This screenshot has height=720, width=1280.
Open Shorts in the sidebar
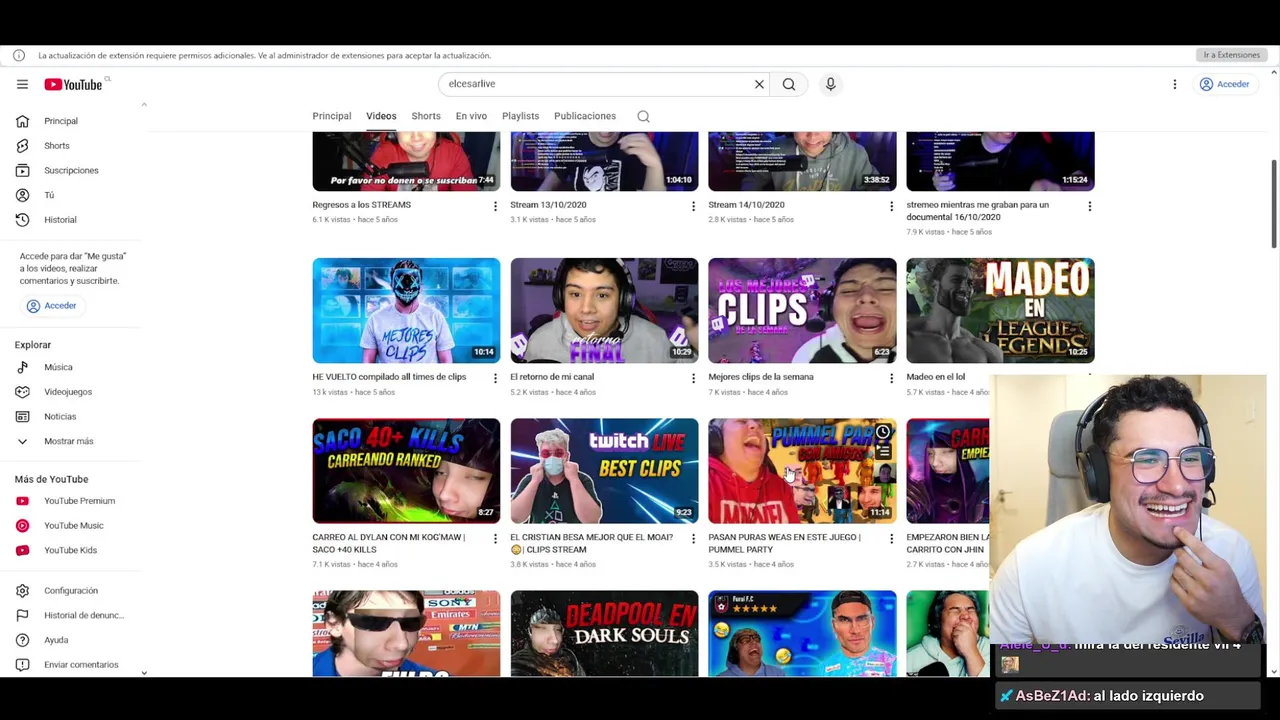pos(72,146)
